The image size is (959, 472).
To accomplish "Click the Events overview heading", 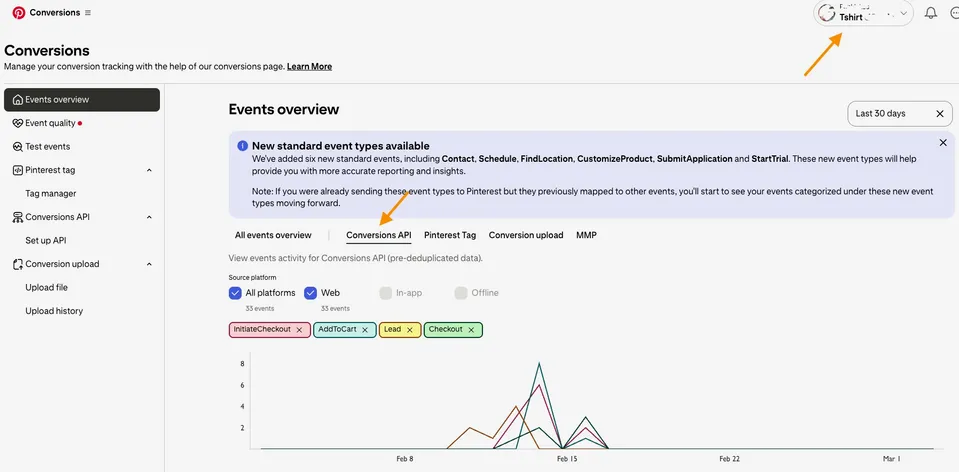I will coord(284,109).
